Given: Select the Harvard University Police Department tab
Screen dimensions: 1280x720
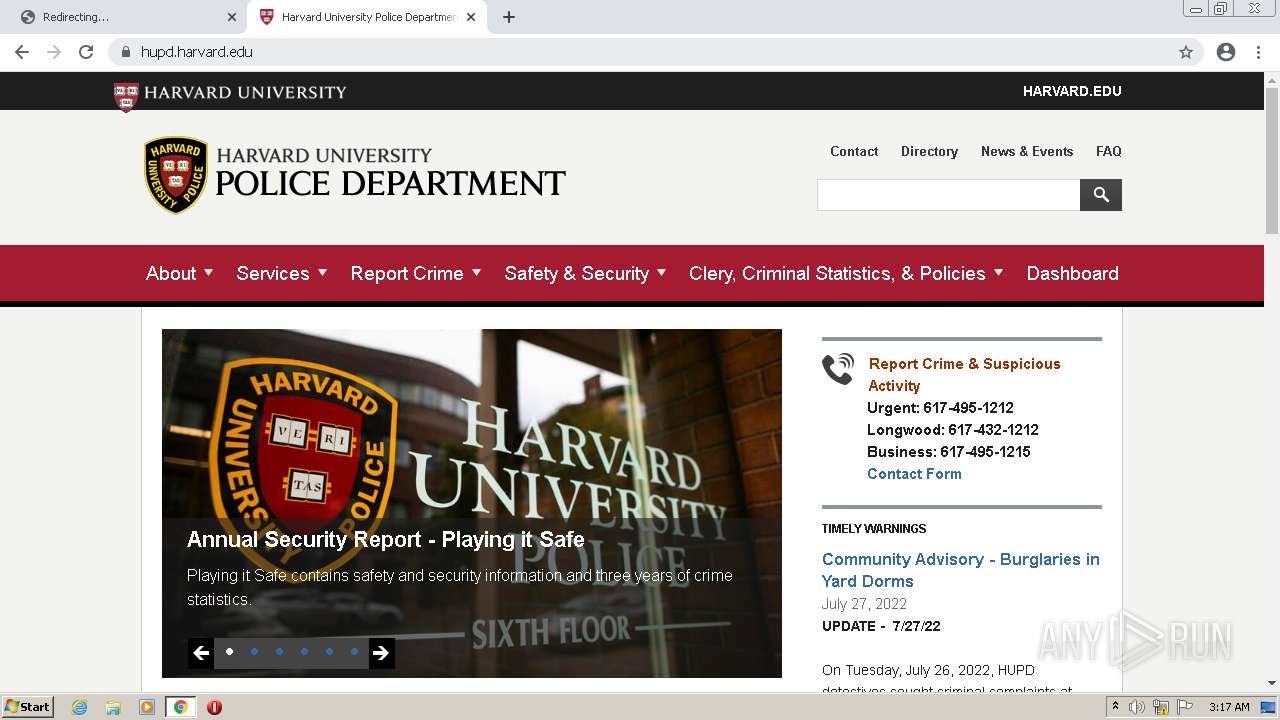Looking at the screenshot, I should [367, 17].
